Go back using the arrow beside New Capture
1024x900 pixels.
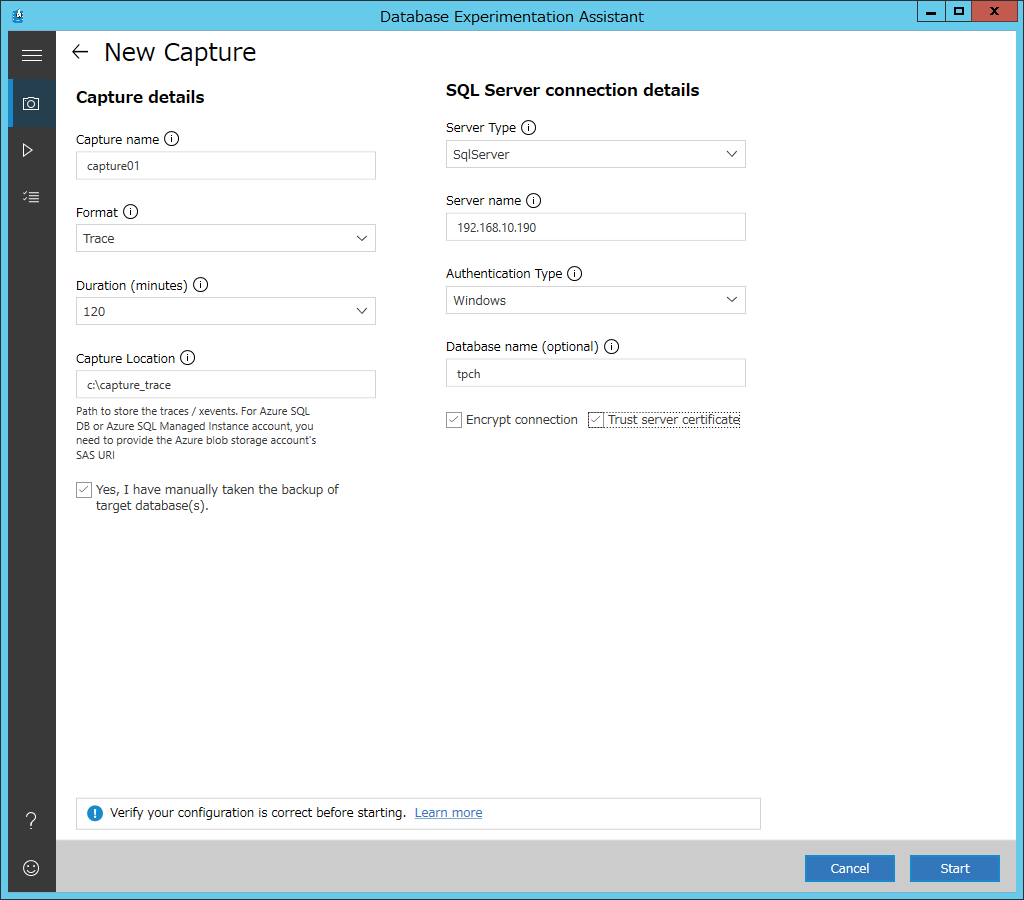[x=80, y=52]
